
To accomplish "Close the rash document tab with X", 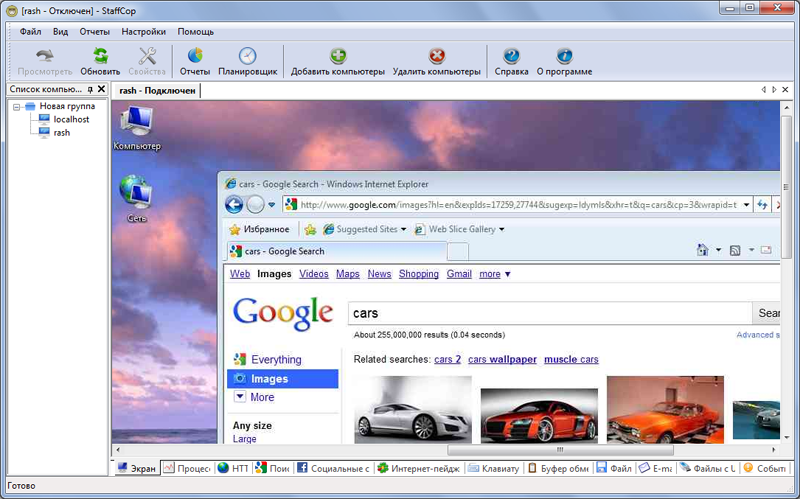I will [x=785, y=89].
